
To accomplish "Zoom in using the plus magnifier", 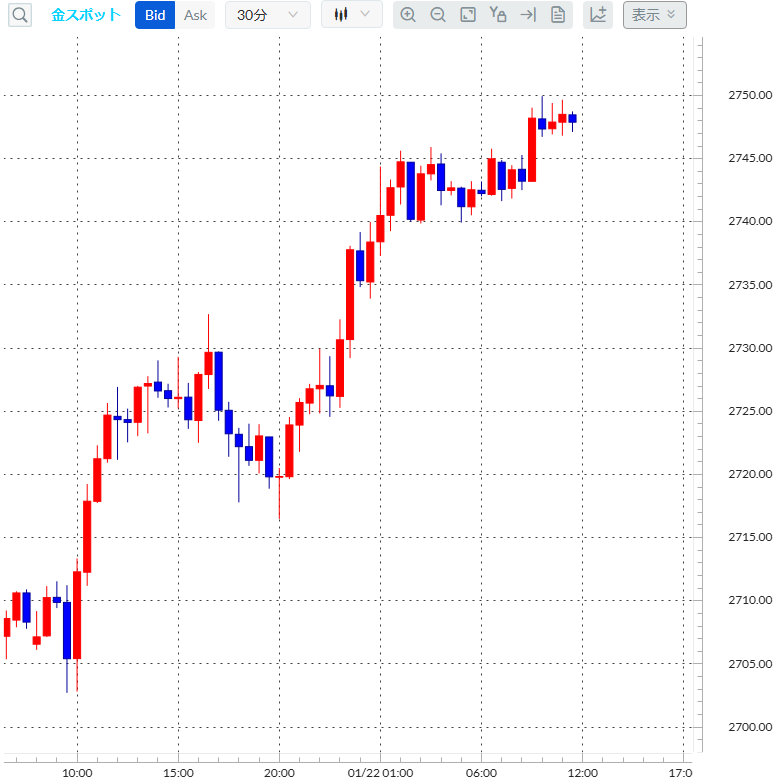I will (408, 15).
